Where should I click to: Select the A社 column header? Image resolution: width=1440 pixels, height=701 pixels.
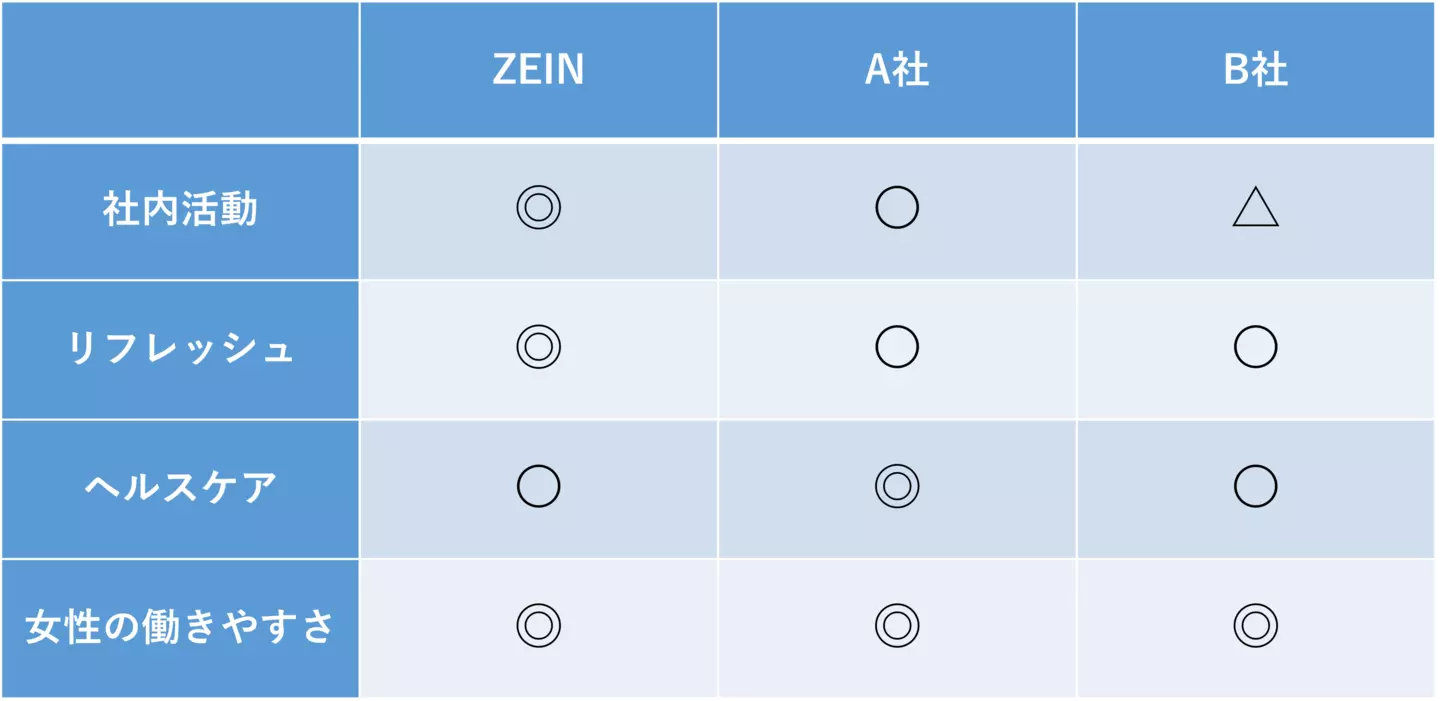point(897,70)
